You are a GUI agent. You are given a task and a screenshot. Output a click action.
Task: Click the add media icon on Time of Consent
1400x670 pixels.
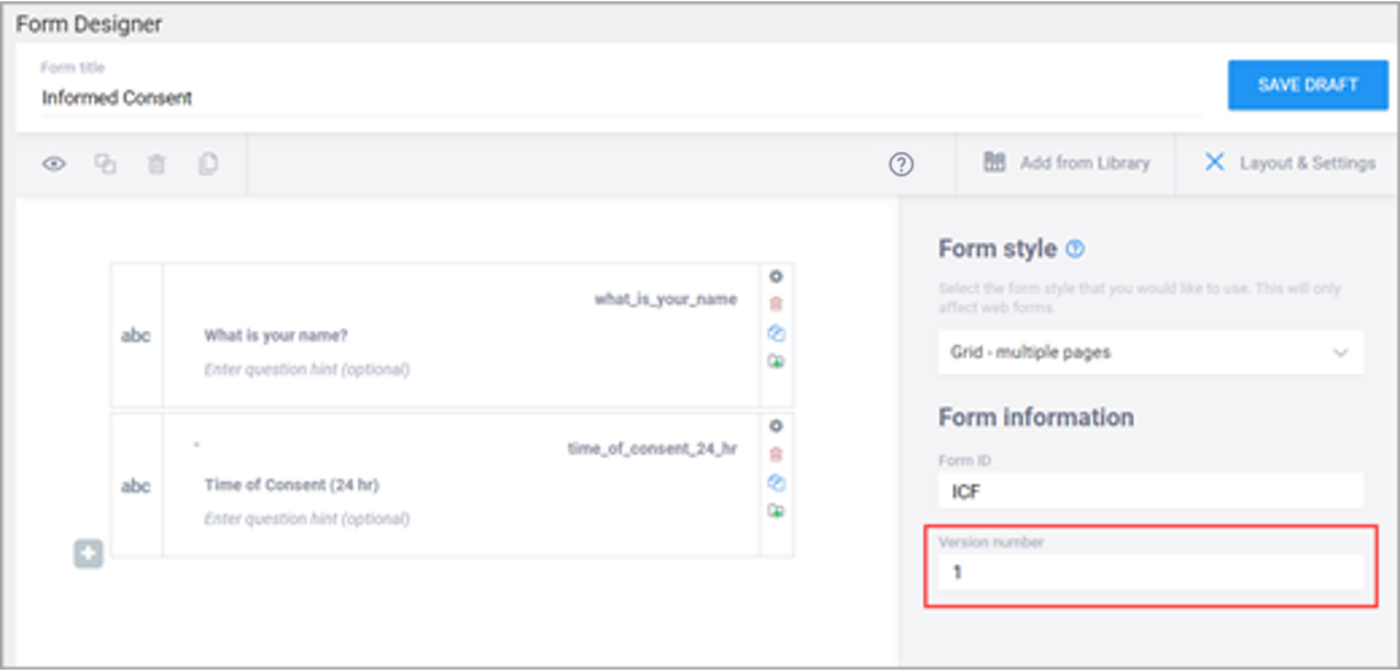coord(777,510)
